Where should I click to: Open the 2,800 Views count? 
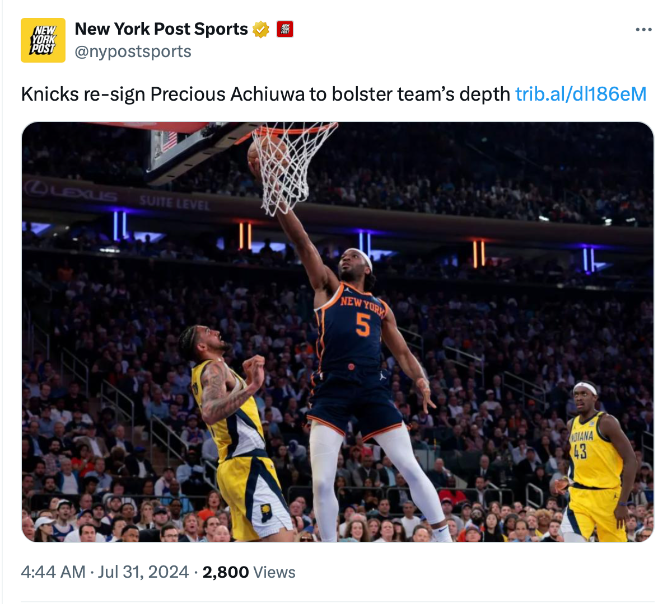(x=227, y=572)
